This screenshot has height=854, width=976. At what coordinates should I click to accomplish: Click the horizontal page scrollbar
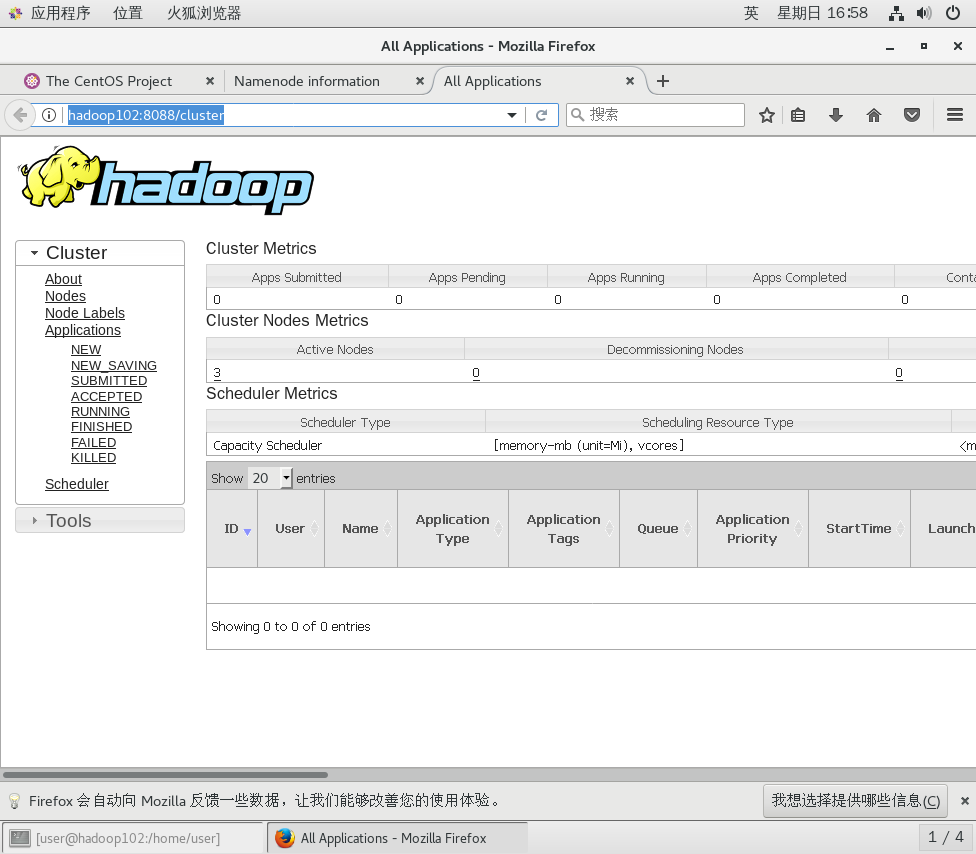[165, 775]
